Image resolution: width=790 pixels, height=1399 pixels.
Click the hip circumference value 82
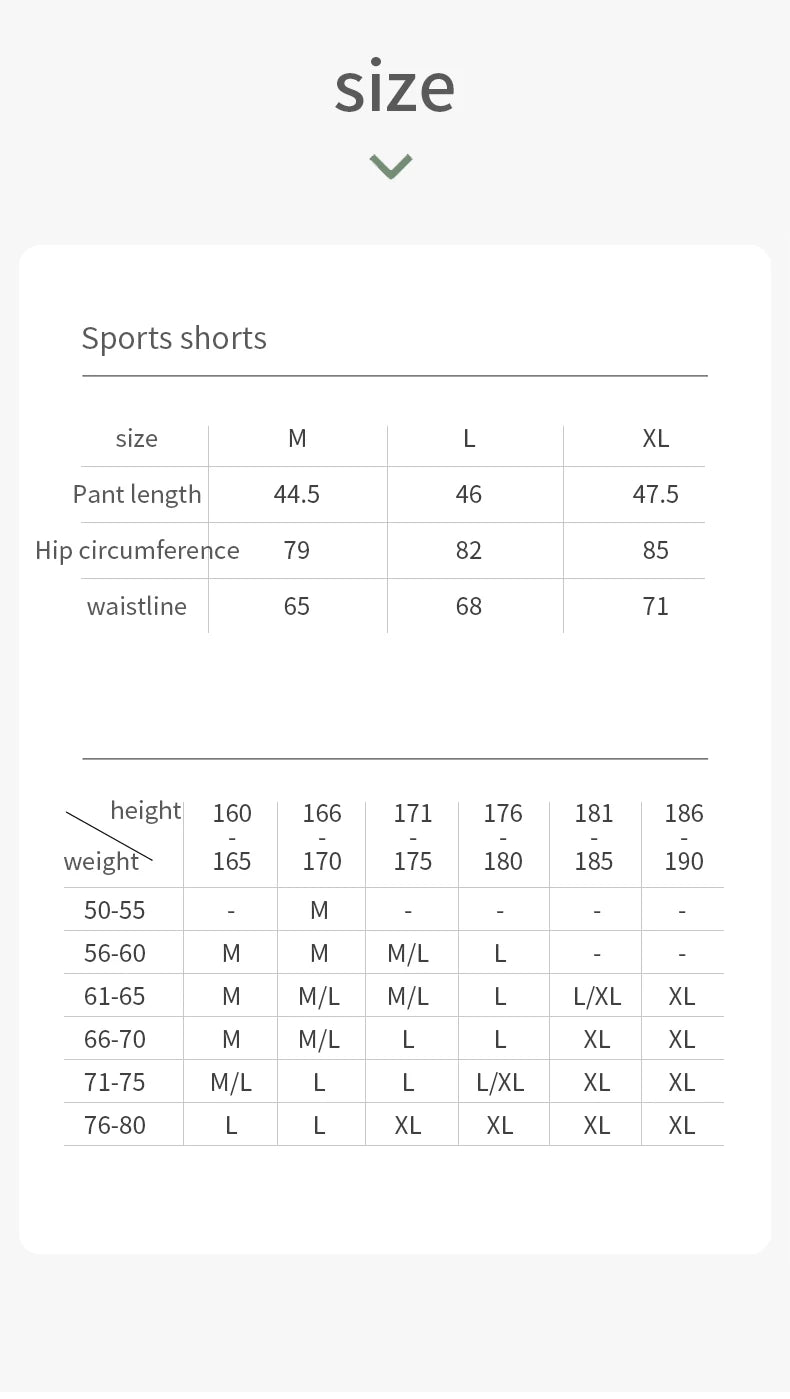468,550
